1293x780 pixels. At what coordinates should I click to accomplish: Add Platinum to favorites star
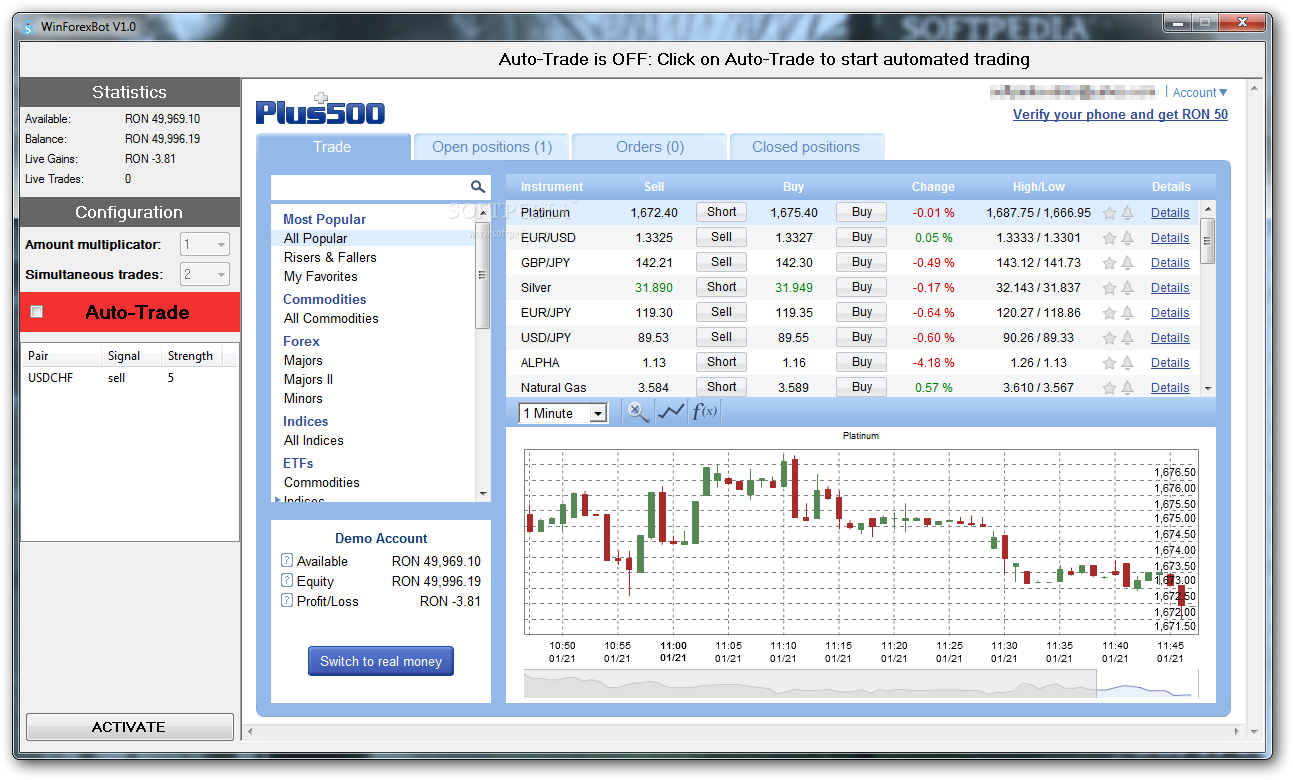(x=1109, y=213)
